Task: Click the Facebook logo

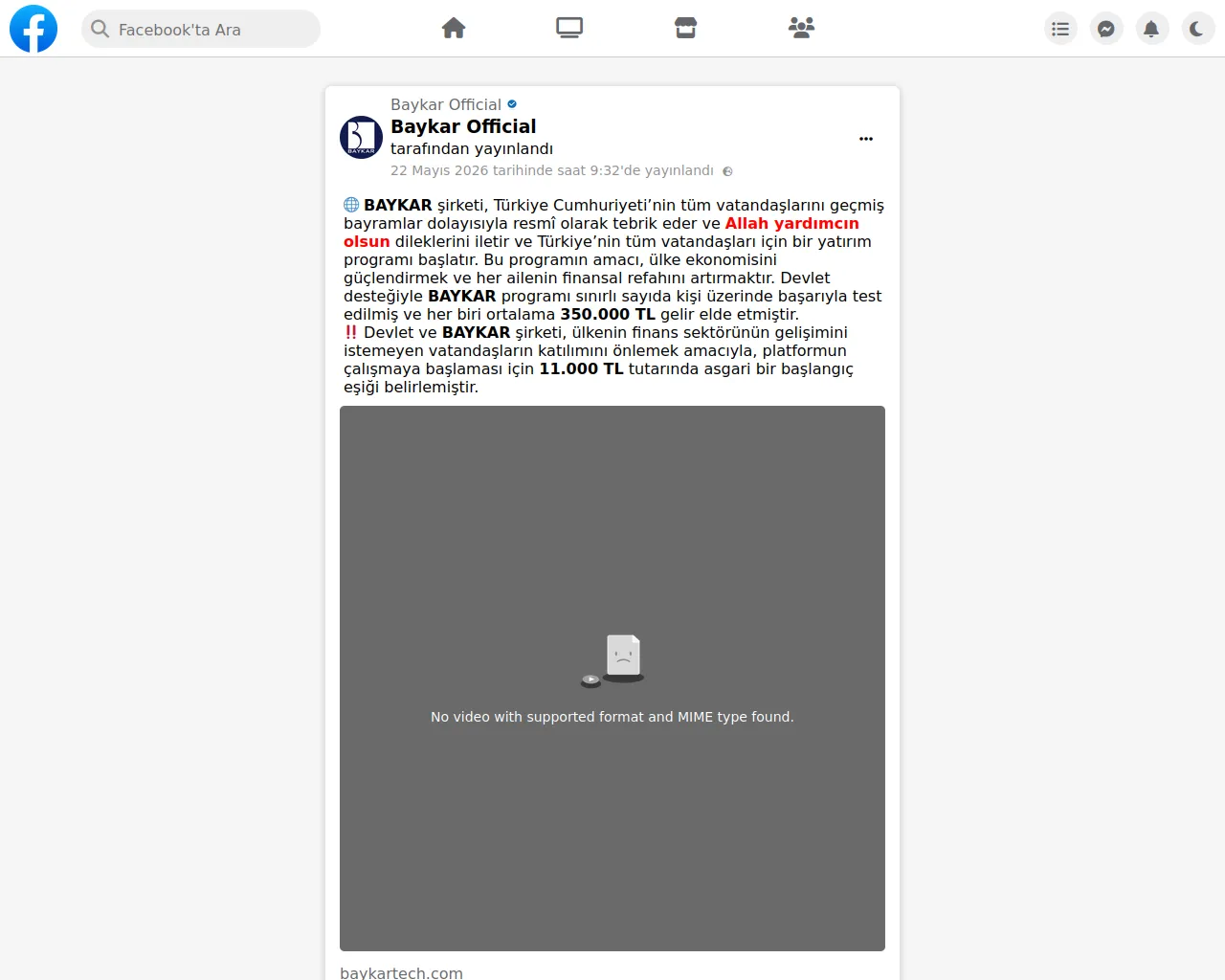Action: (33, 29)
